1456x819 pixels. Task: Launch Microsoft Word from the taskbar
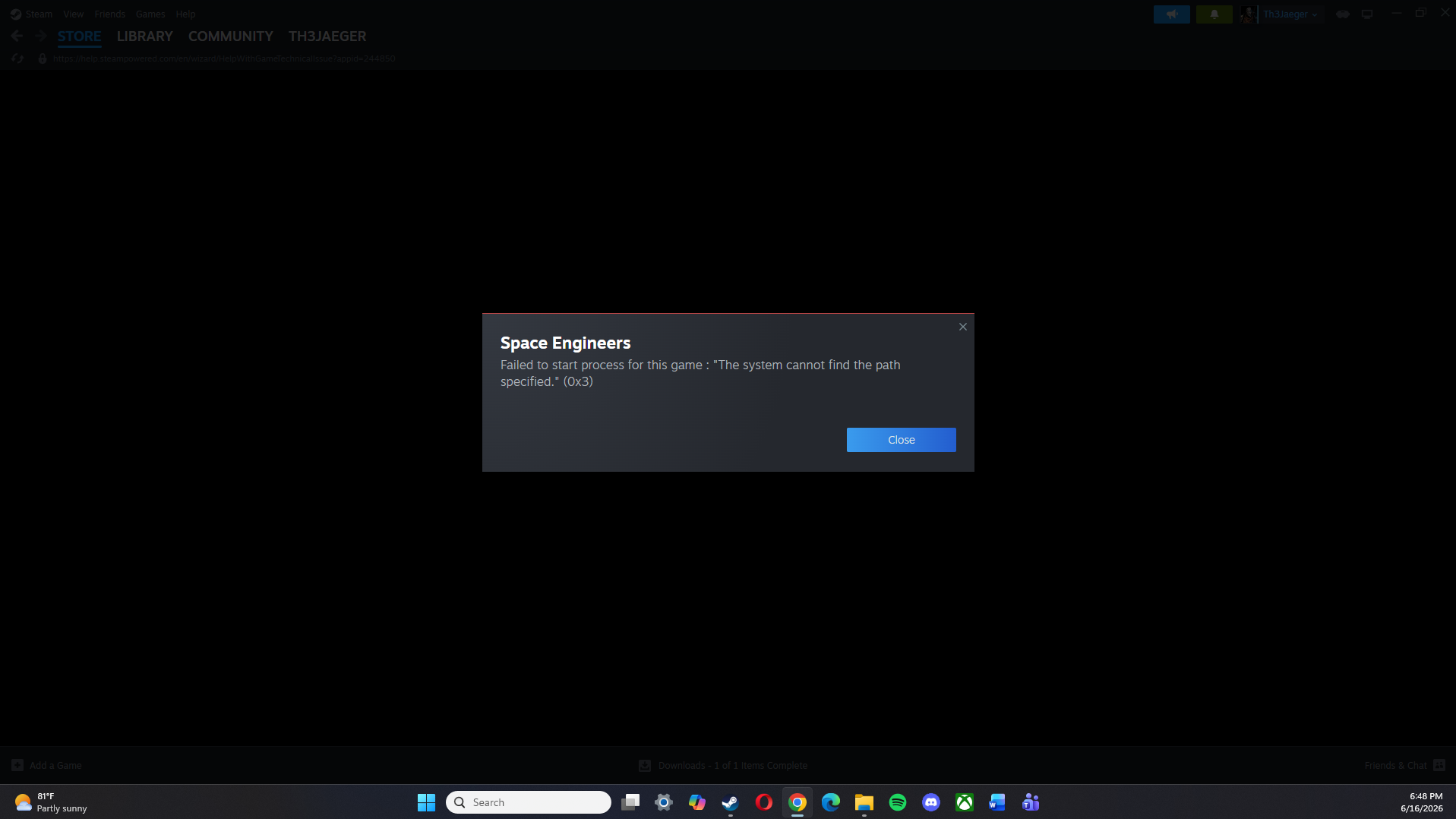[997, 802]
